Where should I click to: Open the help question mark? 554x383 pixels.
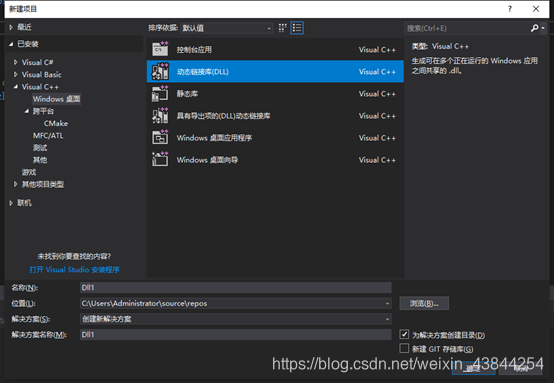point(509,9)
